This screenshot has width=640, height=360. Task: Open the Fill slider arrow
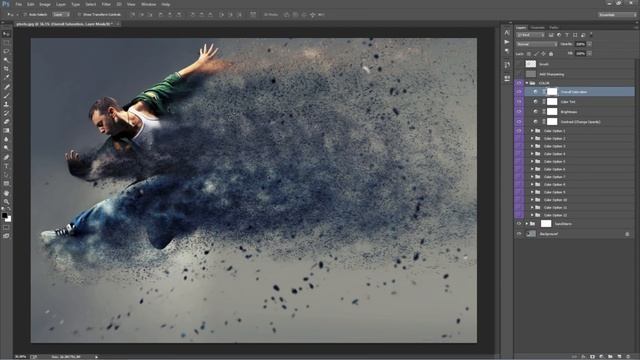click(x=589, y=53)
